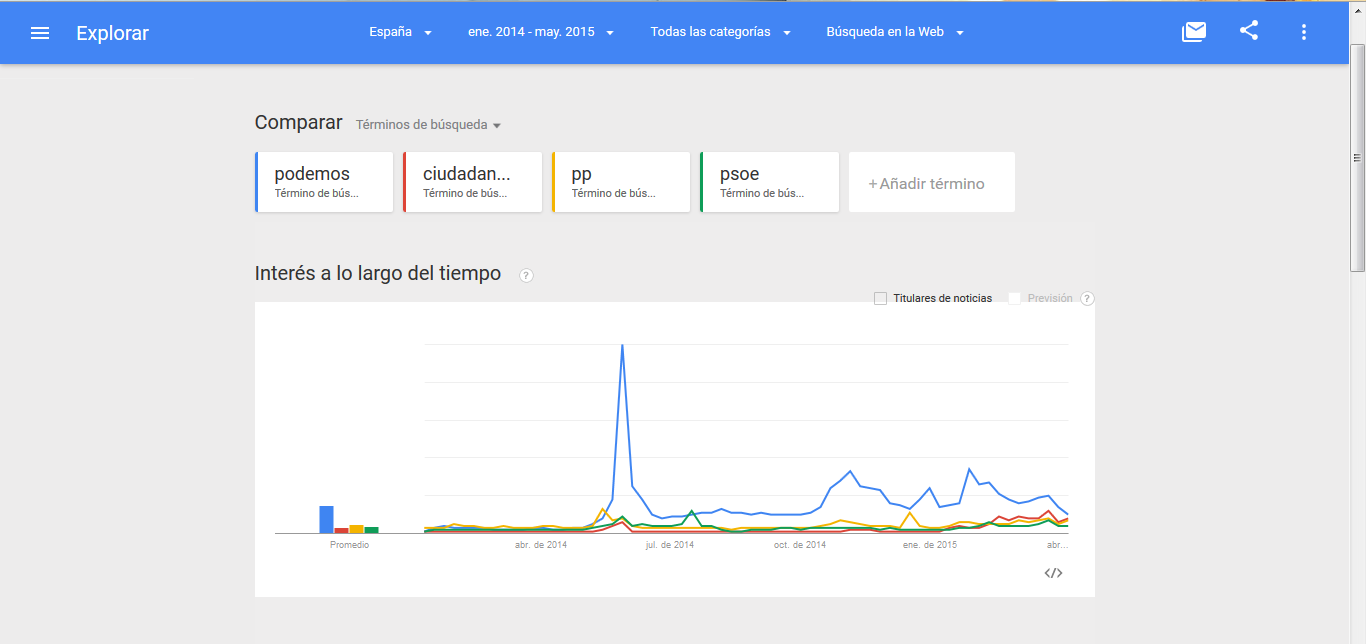Click the jul. de 2014 axis label
The width and height of the screenshot is (1366, 644).
(x=670, y=545)
